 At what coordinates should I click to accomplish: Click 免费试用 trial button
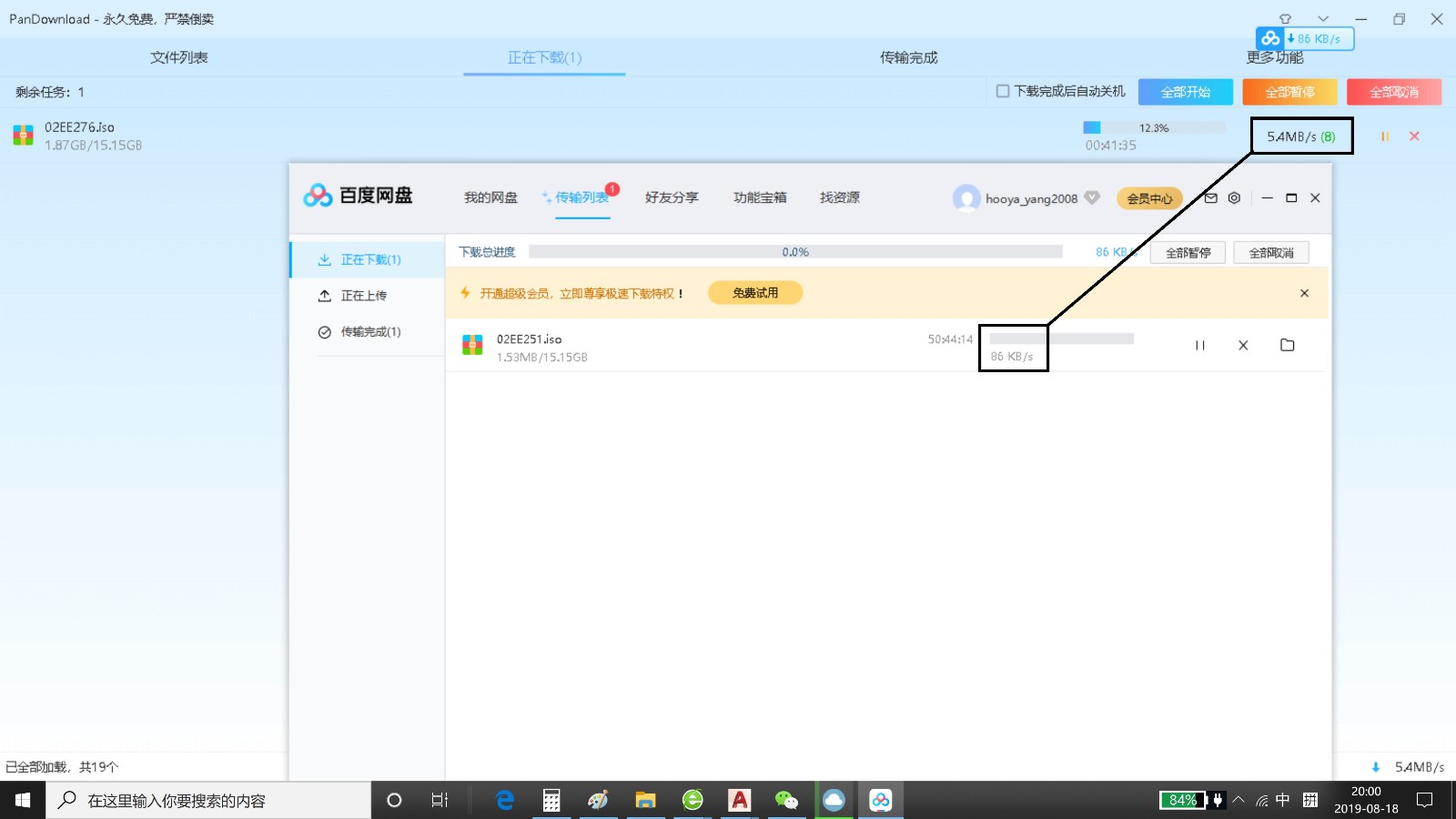[x=755, y=293]
